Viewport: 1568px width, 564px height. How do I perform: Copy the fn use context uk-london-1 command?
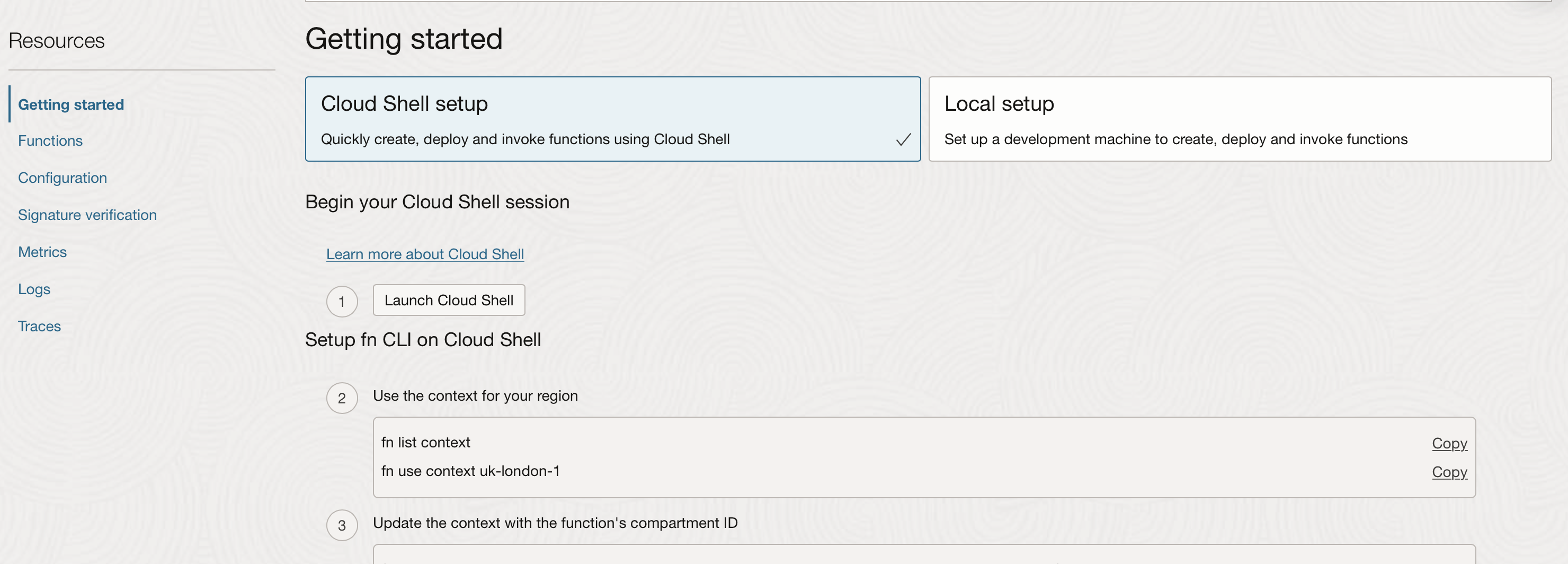coord(1449,472)
